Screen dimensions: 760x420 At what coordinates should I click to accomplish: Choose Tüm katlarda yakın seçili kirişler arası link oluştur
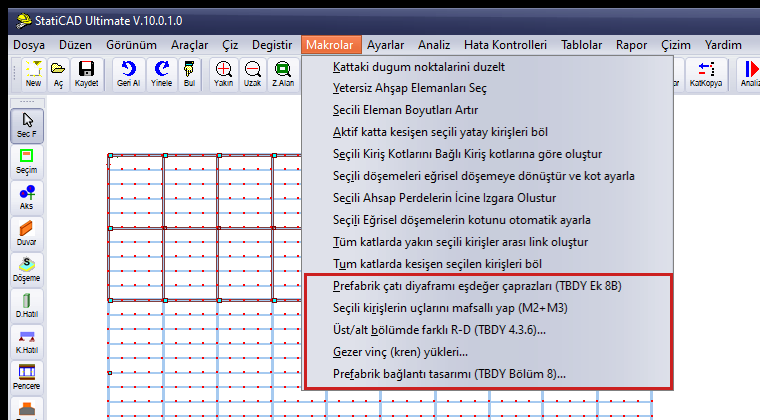point(488,242)
